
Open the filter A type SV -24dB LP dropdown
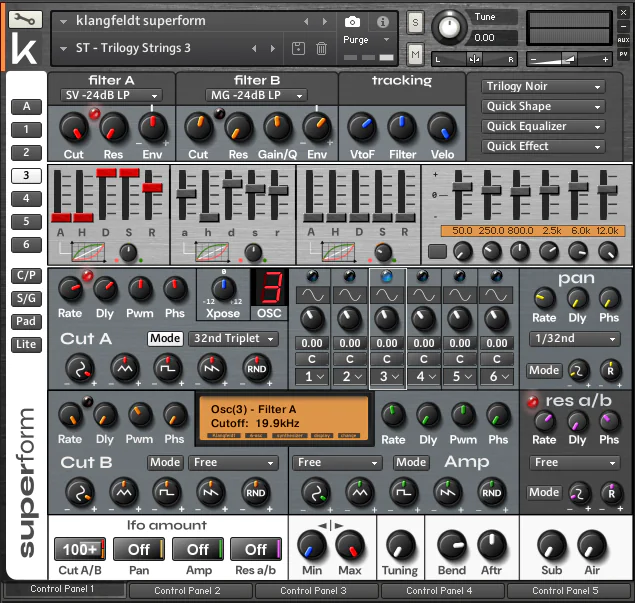point(110,95)
